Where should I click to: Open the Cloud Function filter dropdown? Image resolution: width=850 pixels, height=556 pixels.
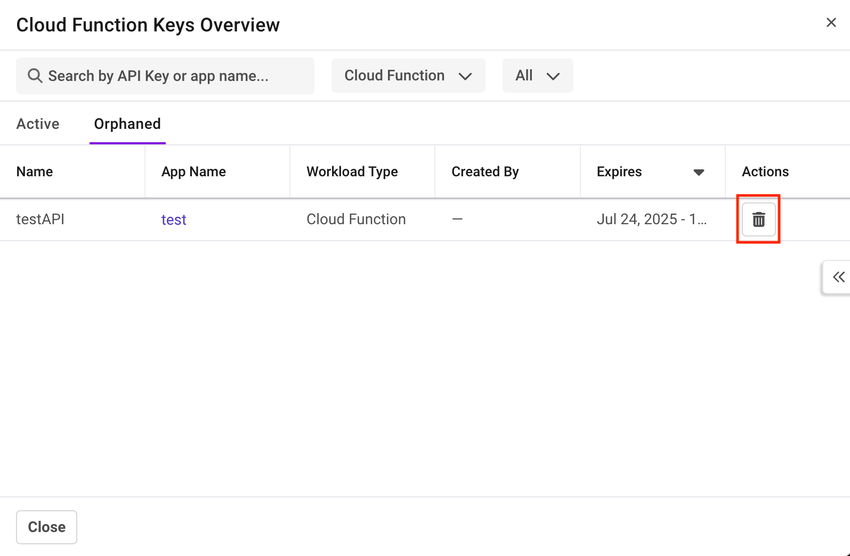point(407,76)
